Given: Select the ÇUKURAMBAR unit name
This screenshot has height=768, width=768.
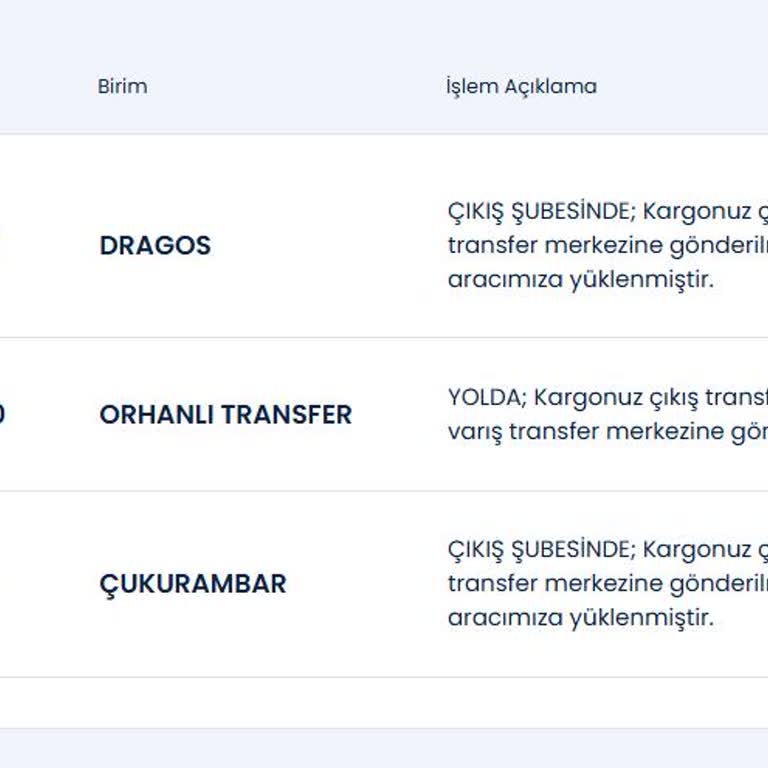Looking at the screenshot, I should coord(193,584).
